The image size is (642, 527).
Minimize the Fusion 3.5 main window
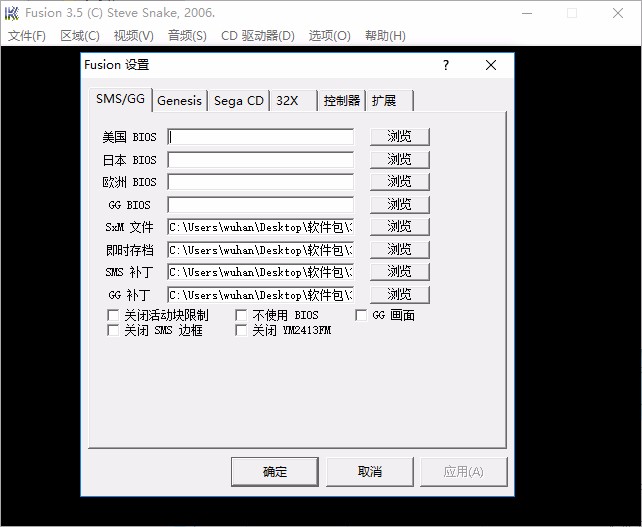pyautogui.click(x=527, y=14)
